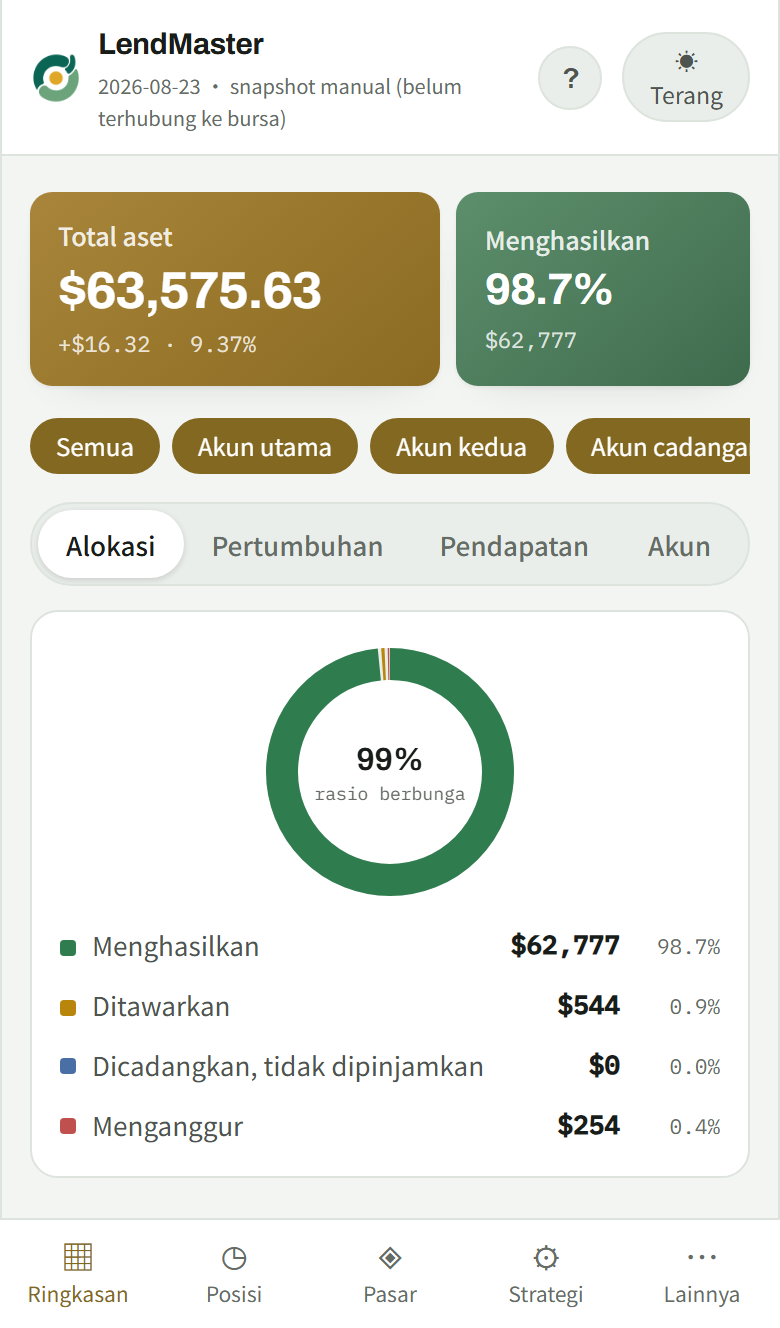Click the 0.9% legend percentage

[695, 1007]
